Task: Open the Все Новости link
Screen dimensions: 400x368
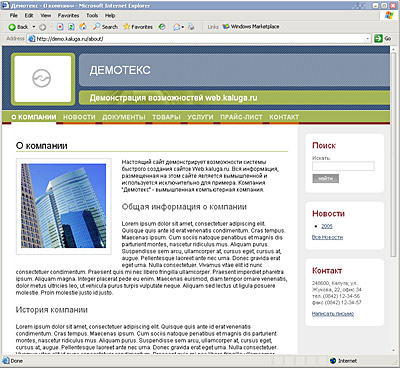Action: click(327, 237)
